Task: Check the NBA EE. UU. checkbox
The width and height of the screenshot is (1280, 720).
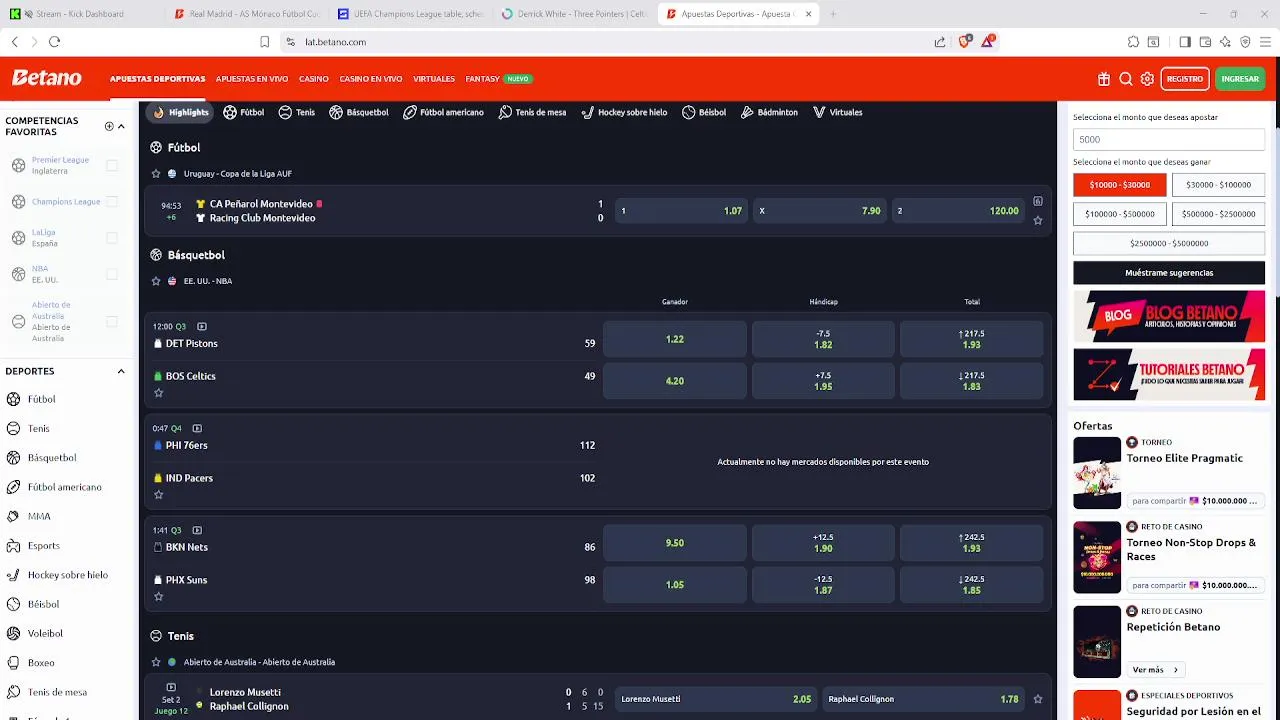Action: coord(112,274)
